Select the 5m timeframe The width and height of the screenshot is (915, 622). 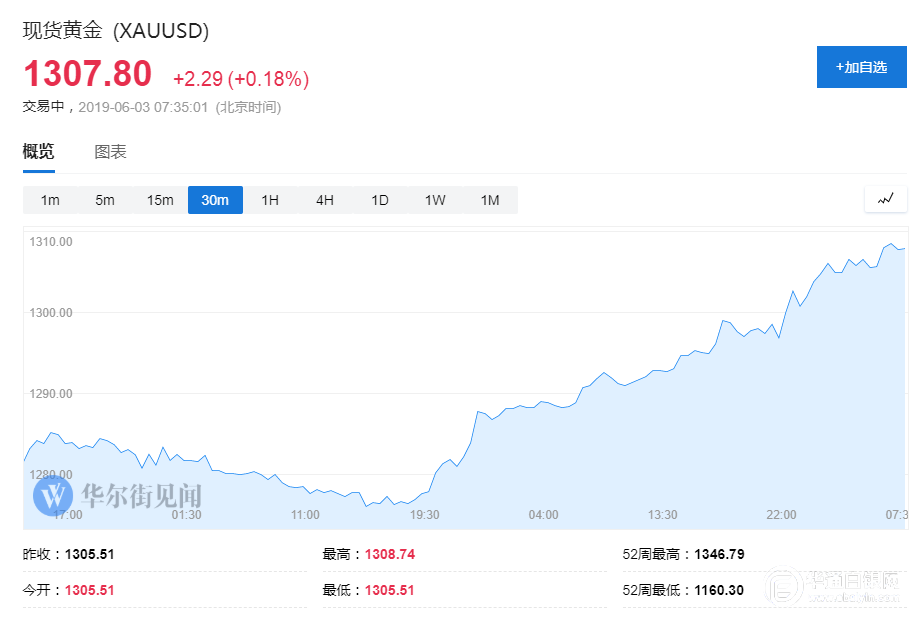click(105, 200)
